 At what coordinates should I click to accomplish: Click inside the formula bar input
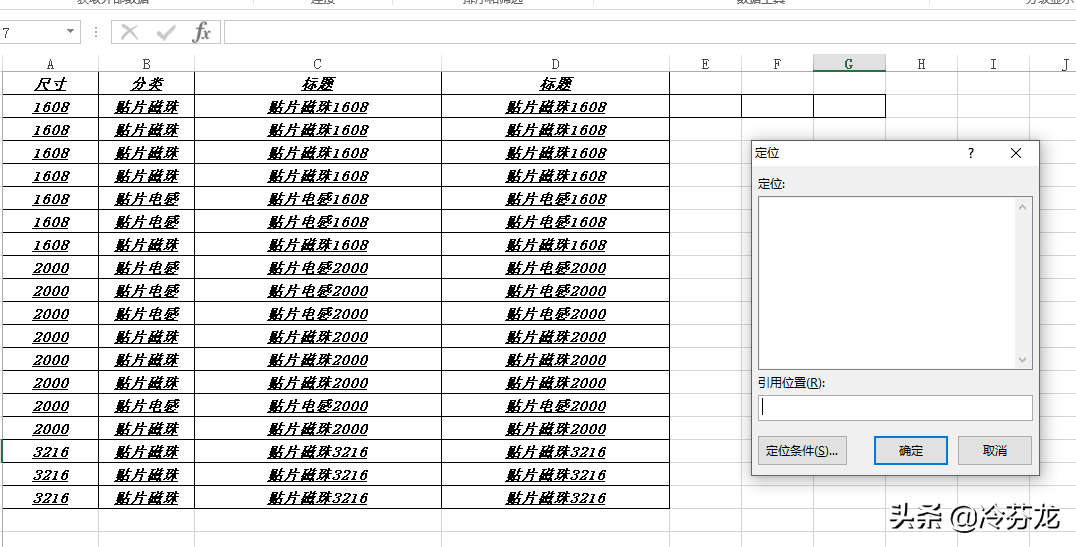pyautogui.click(x=650, y=32)
